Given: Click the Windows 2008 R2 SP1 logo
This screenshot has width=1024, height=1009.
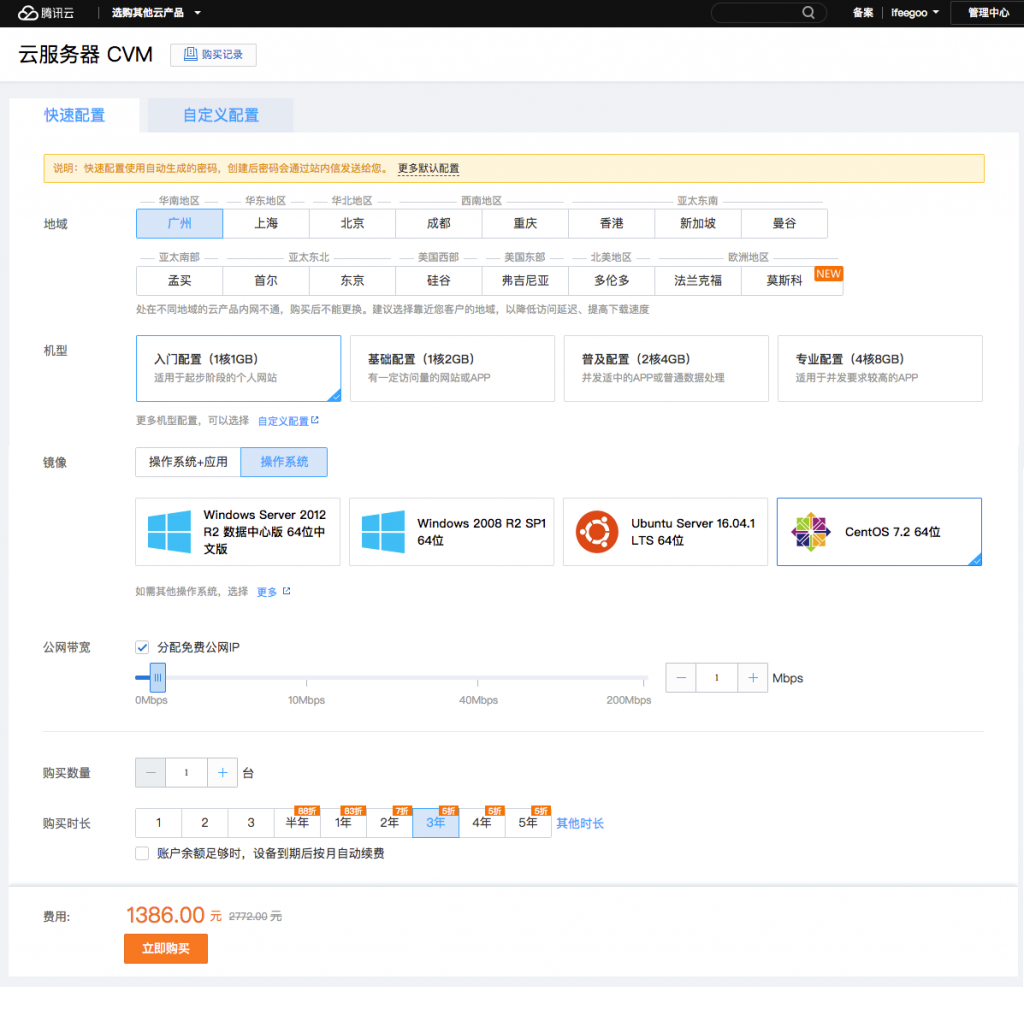Looking at the screenshot, I should (x=383, y=532).
